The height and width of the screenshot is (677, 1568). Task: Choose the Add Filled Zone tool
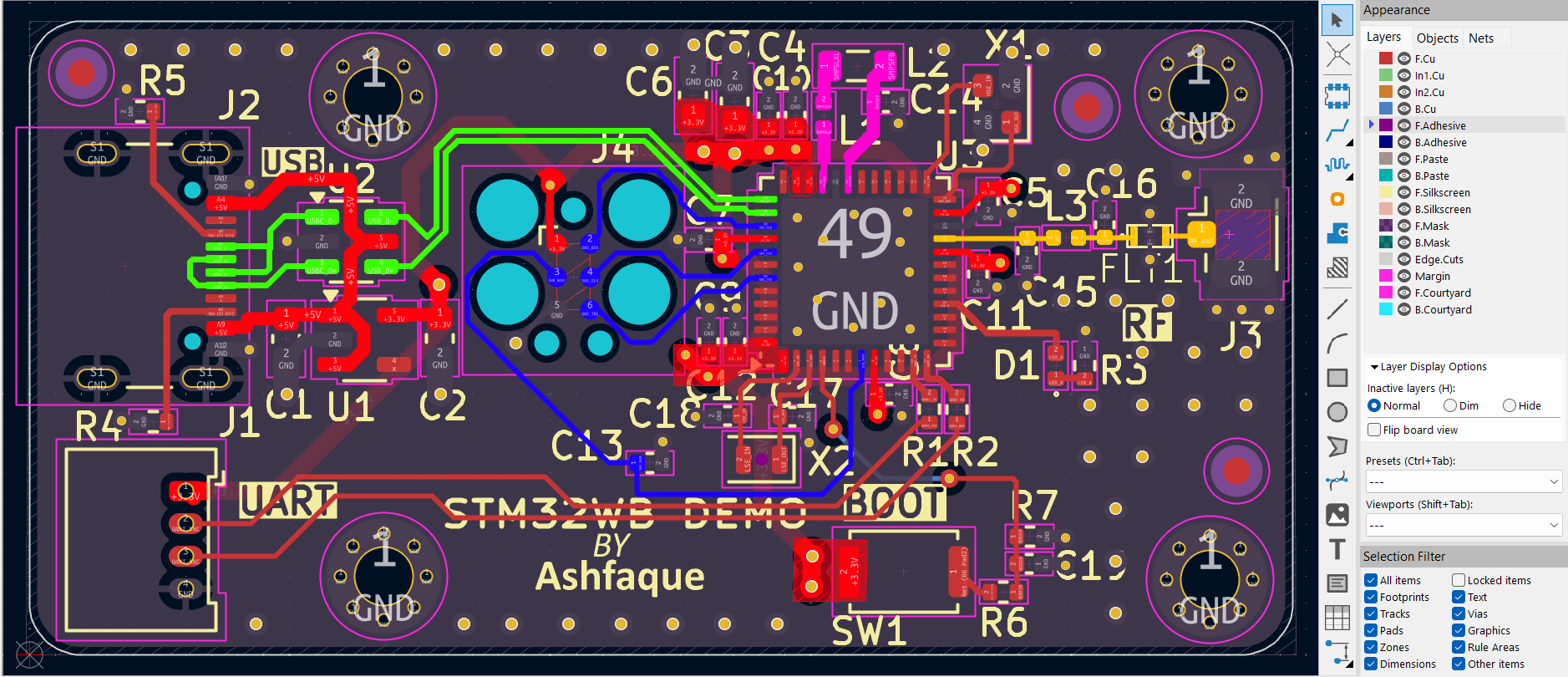pos(1337,233)
